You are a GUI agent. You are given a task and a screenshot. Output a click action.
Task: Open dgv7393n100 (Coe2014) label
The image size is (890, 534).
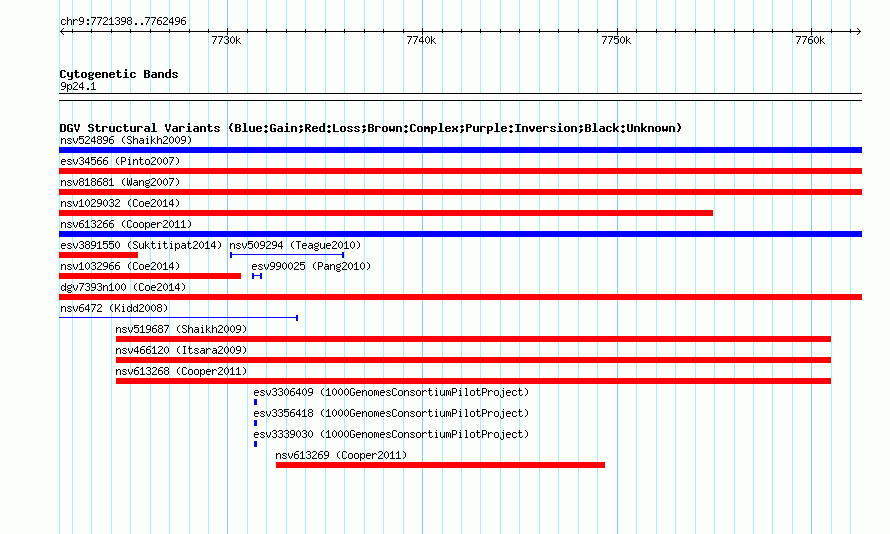tap(123, 287)
